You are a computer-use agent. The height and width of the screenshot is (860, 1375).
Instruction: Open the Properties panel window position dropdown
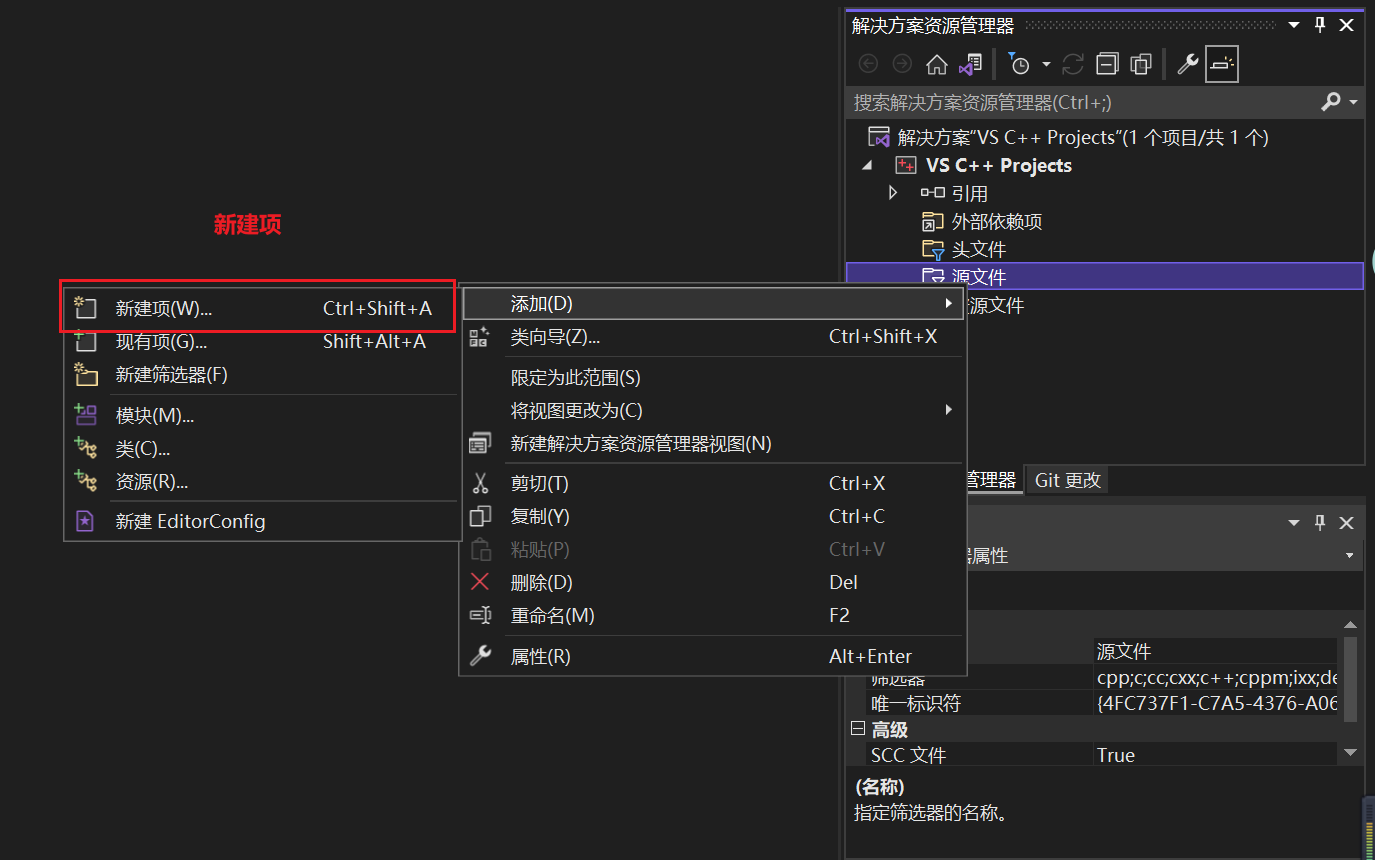(x=1294, y=523)
